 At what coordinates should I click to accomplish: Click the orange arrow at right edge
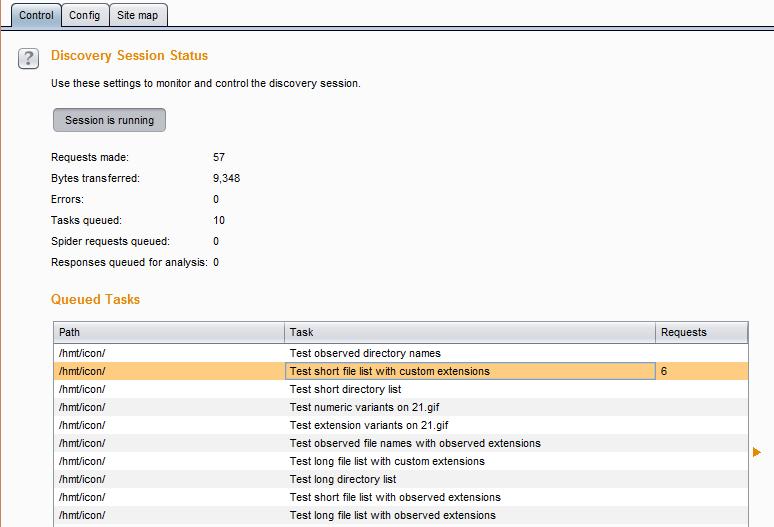coord(757,453)
